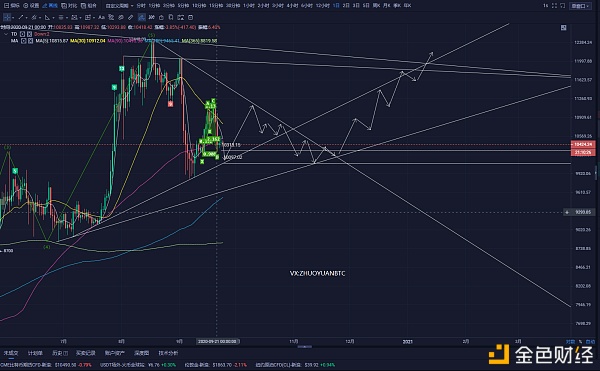Select the 1小时 timeframe

(249, 6)
